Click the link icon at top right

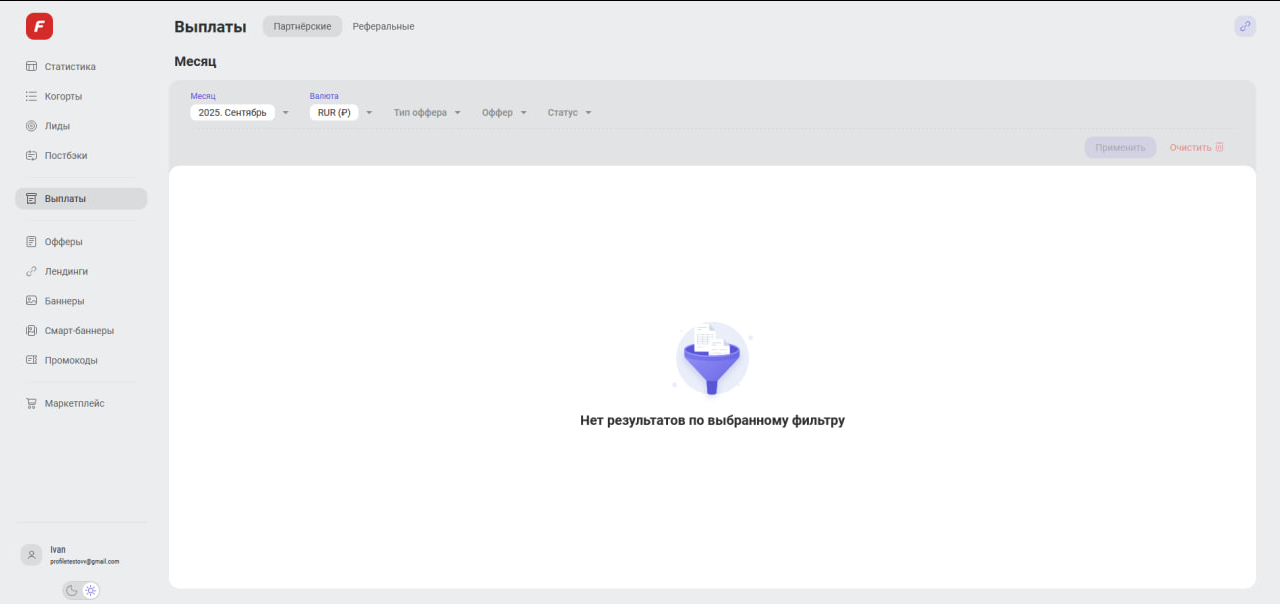click(1245, 27)
